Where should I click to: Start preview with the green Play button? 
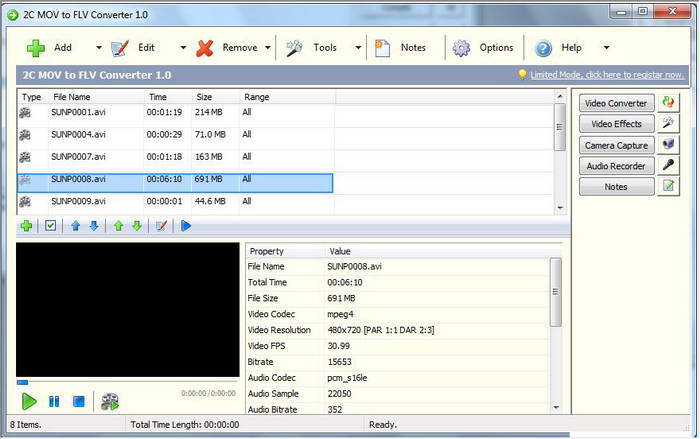pyautogui.click(x=29, y=401)
